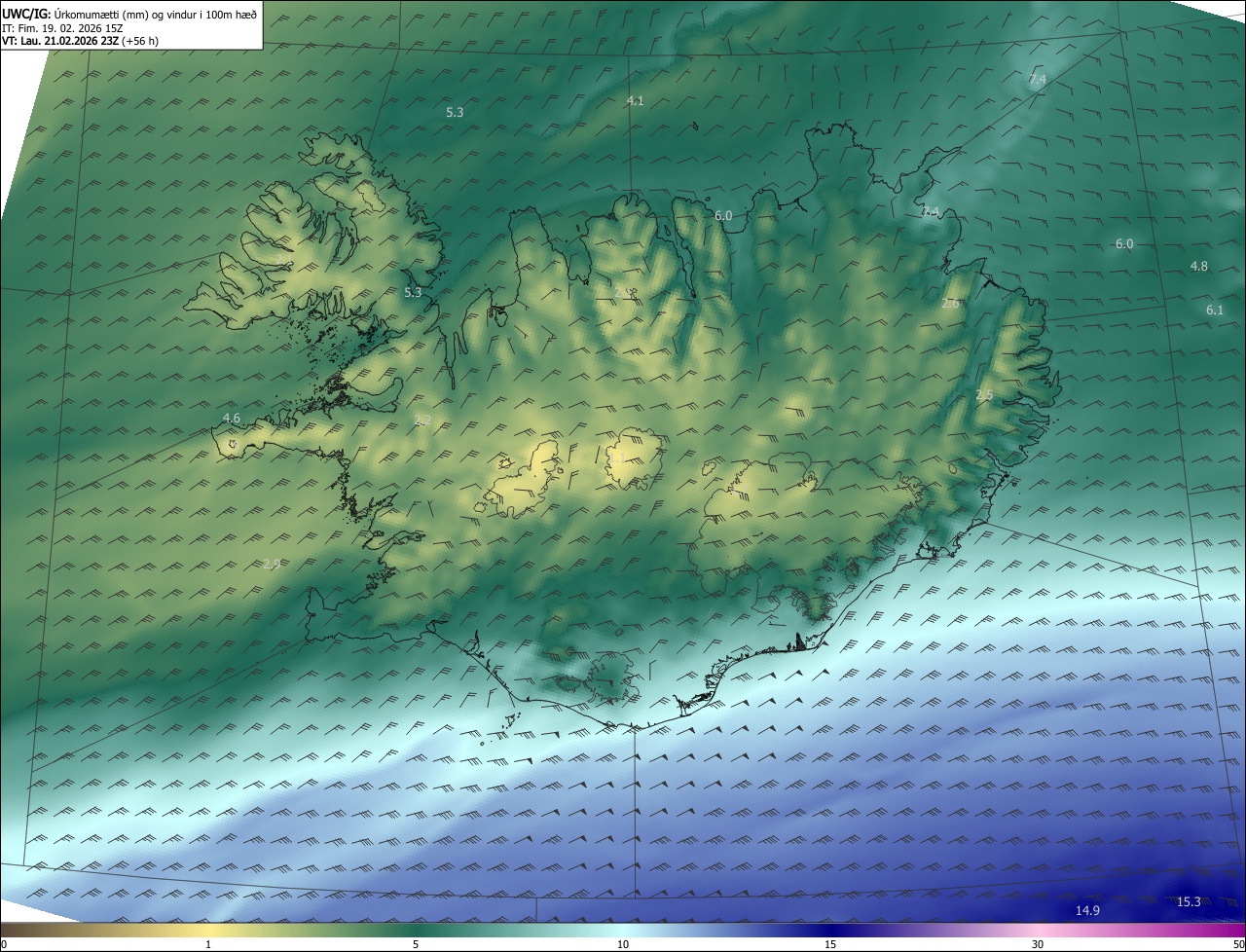Viewport: 1246px width, 952px height.
Task: Select the 1.1 value on the glacier
Action: (x=618, y=457)
